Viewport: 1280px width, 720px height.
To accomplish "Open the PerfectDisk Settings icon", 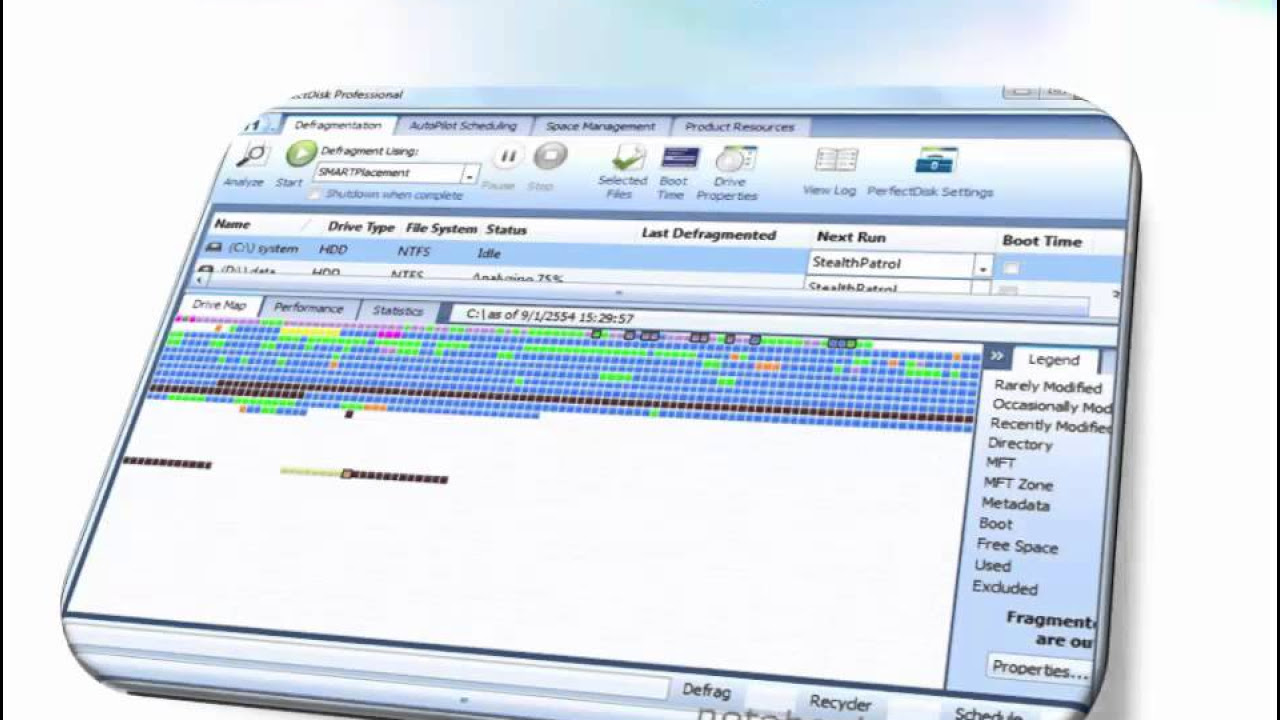I will tap(936, 160).
